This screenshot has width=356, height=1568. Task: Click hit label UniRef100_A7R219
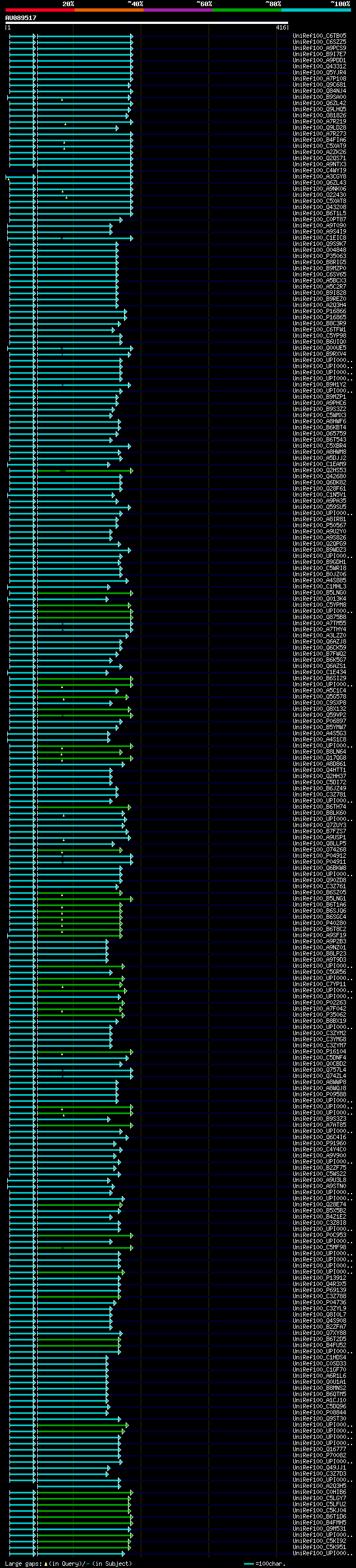pos(319,122)
